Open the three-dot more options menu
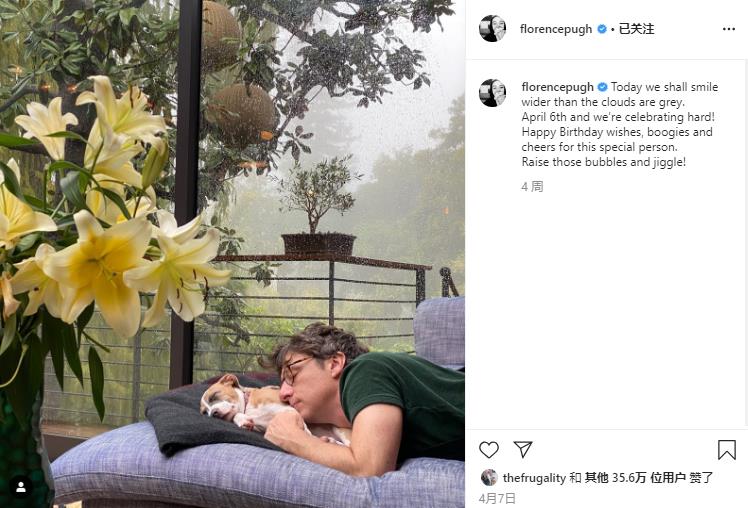 pos(728,29)
